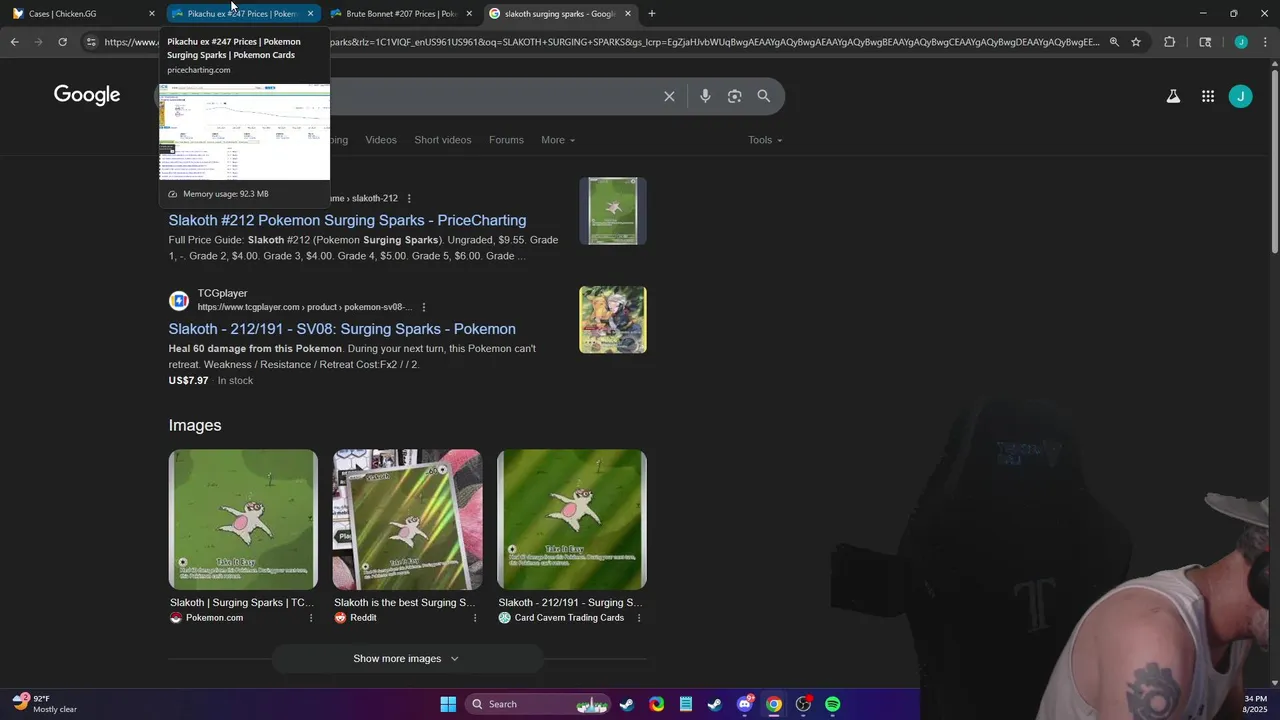Open the Card Cavern Slakoth image
Image resolution: width=1280 pixels, height=720 pixels.
(572, 519)
